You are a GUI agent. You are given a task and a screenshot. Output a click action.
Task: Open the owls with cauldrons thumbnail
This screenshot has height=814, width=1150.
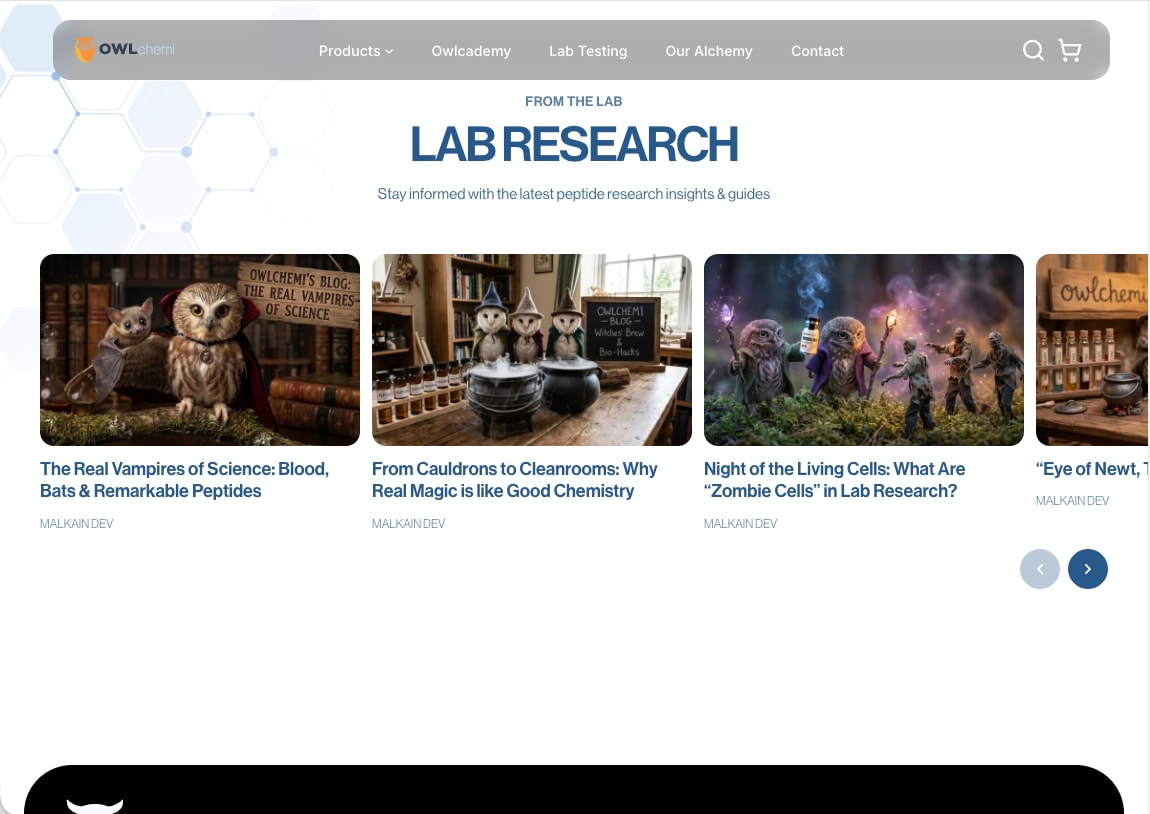pyautogui.click(x=532, y=350)
